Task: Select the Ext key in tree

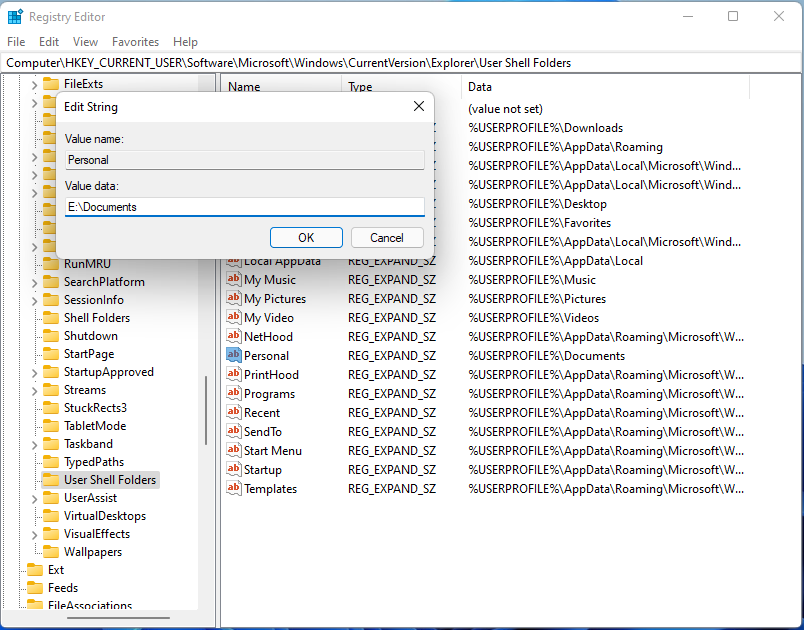Action: [56, 570]
